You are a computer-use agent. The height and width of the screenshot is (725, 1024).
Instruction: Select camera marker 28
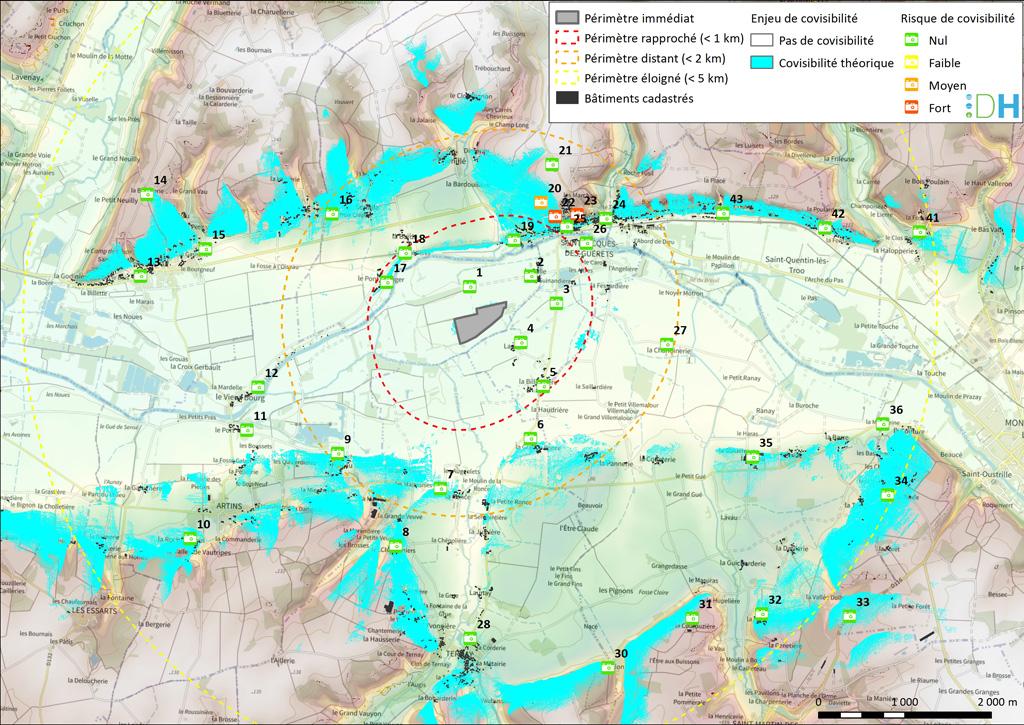pyautogui.click(x=470, y=637)
